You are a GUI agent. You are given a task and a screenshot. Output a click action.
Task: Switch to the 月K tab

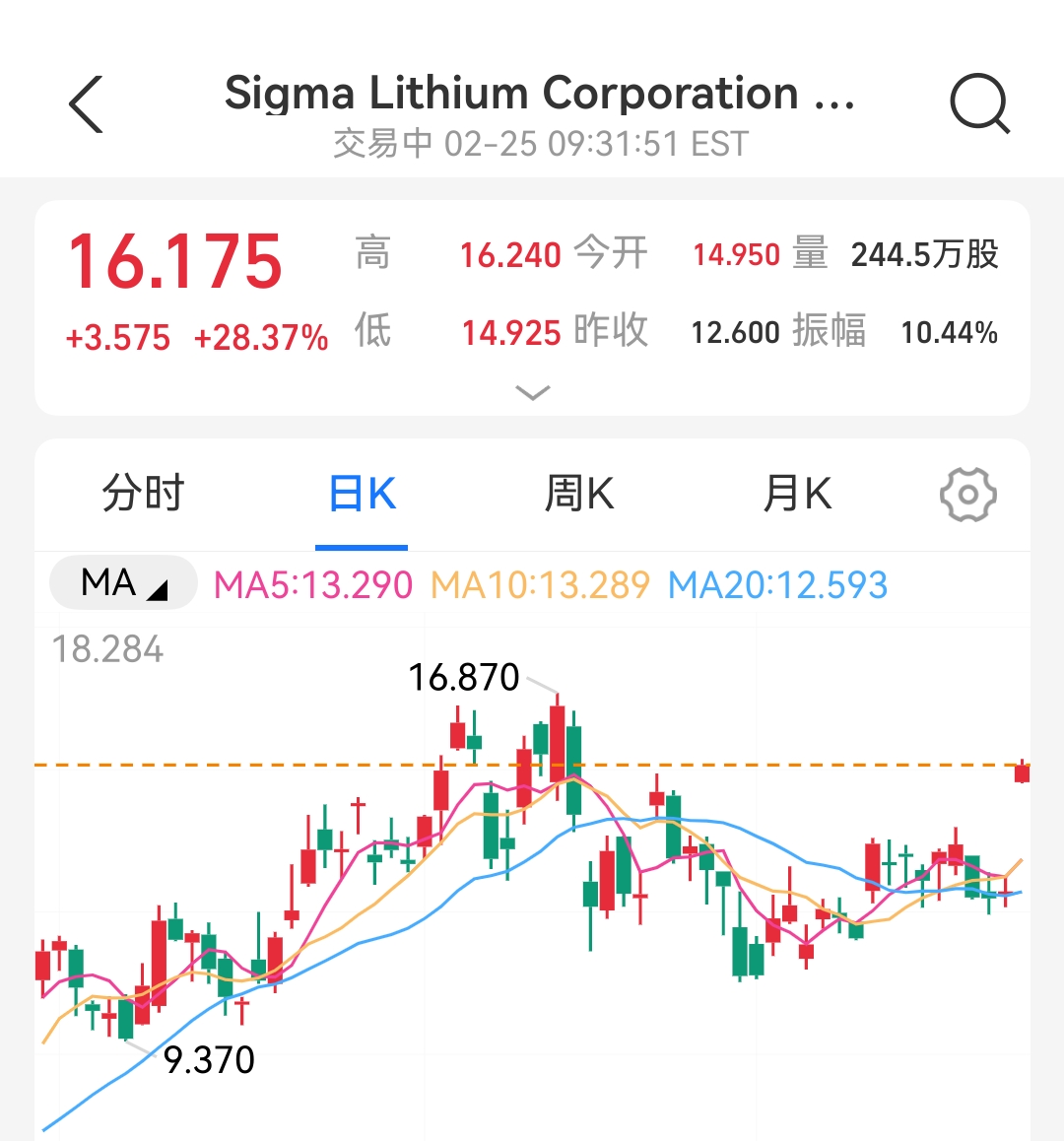pos(797,494)
